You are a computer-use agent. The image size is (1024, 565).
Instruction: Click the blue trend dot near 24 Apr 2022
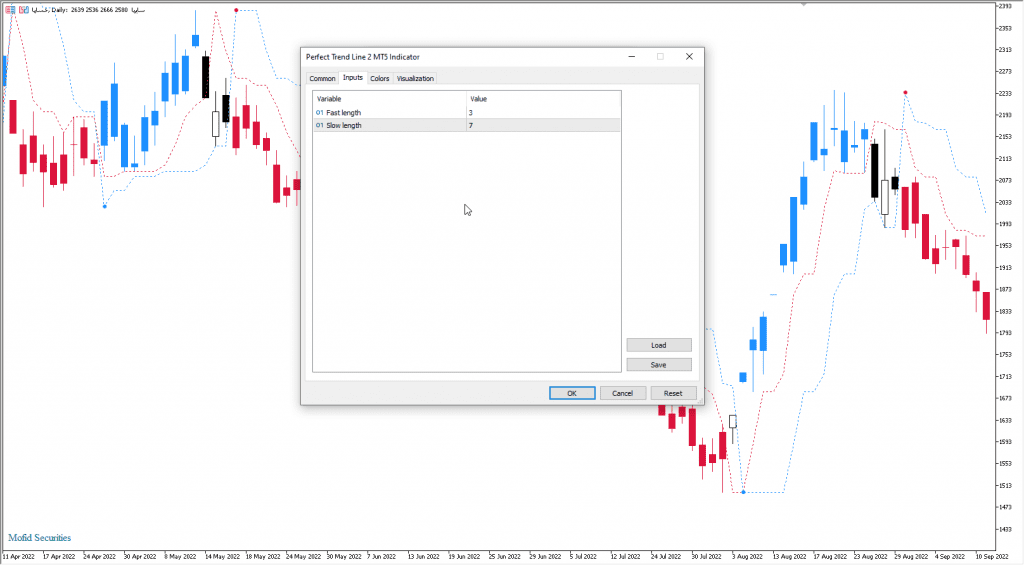coord(105,206)
